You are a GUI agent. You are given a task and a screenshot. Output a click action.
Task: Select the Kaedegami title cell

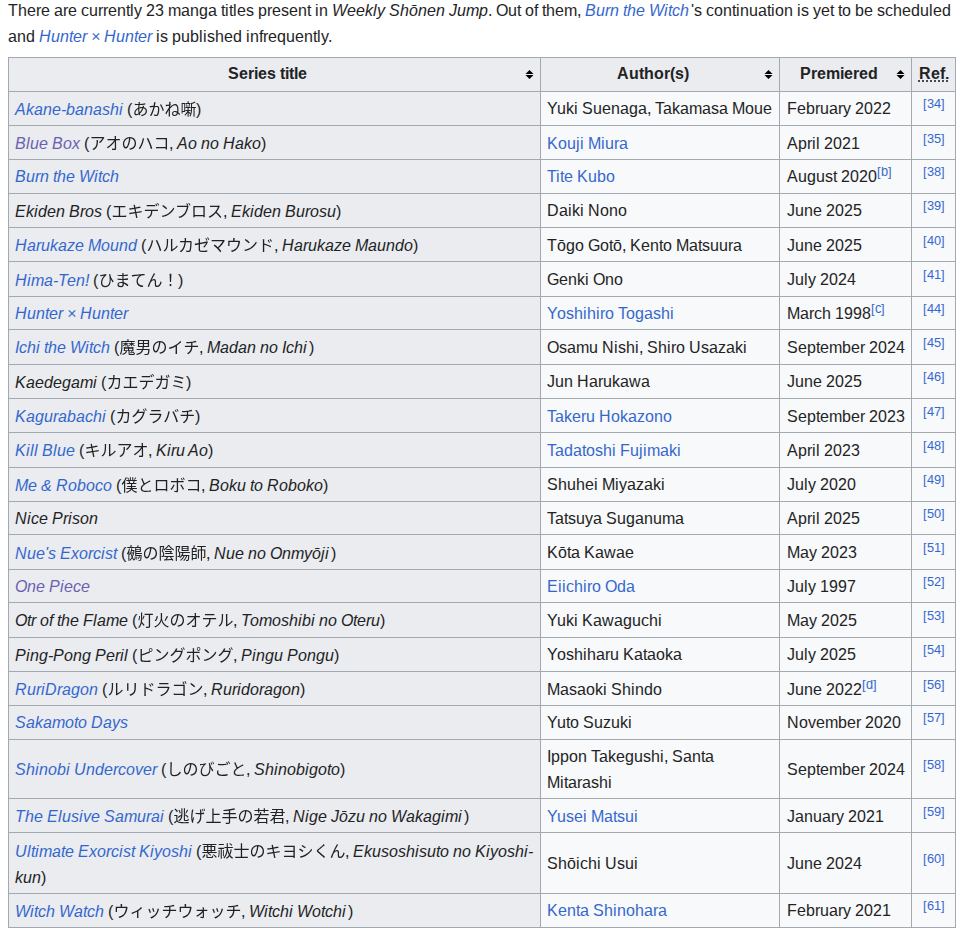274,382
